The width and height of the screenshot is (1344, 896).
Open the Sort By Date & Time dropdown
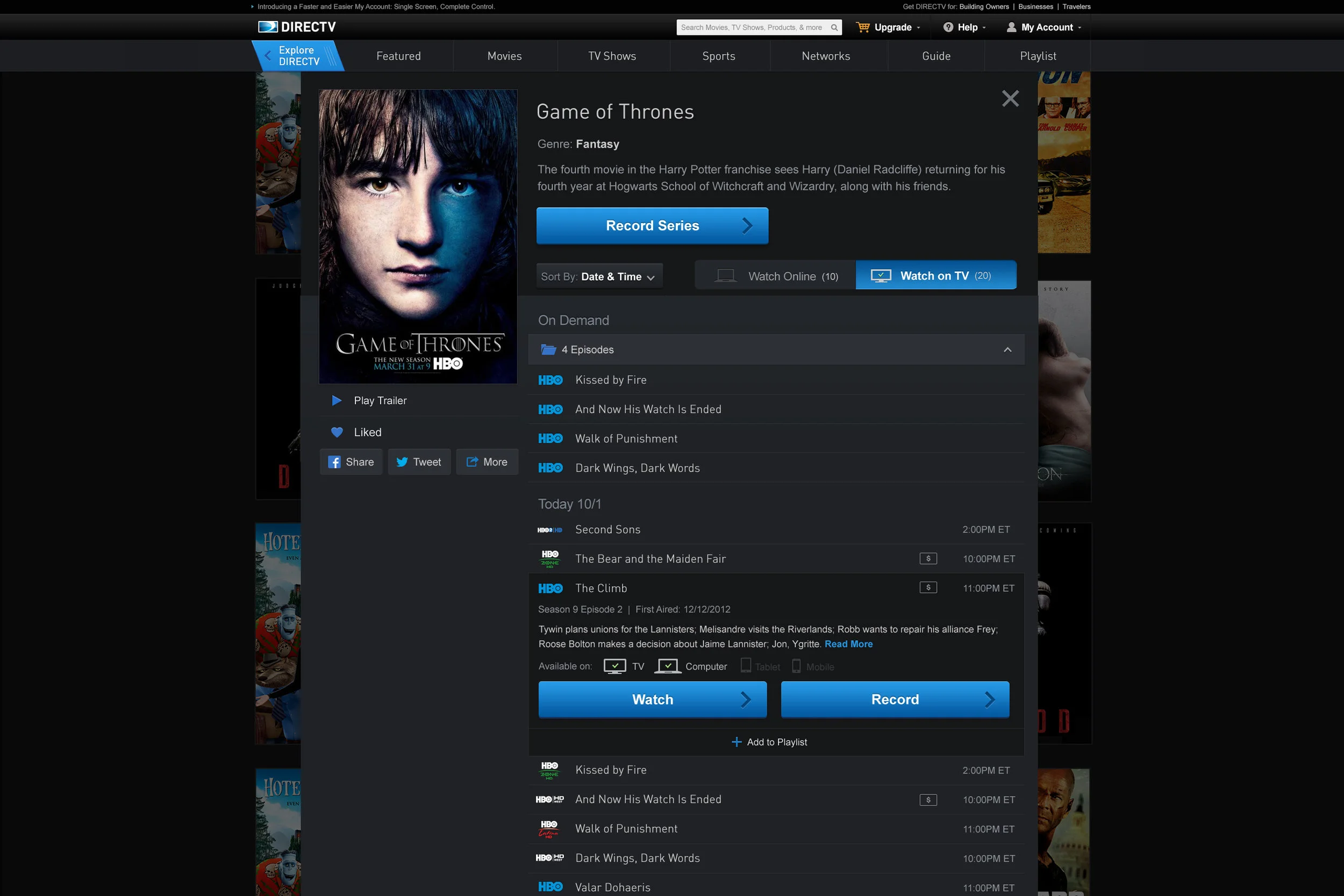[x=599, y=277]
